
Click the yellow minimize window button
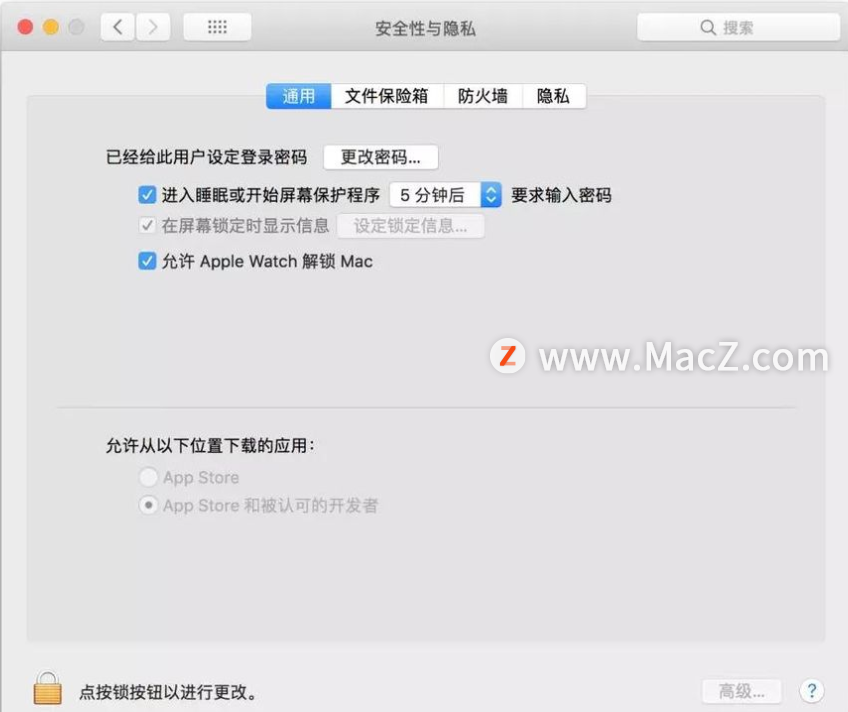[51, 27]
